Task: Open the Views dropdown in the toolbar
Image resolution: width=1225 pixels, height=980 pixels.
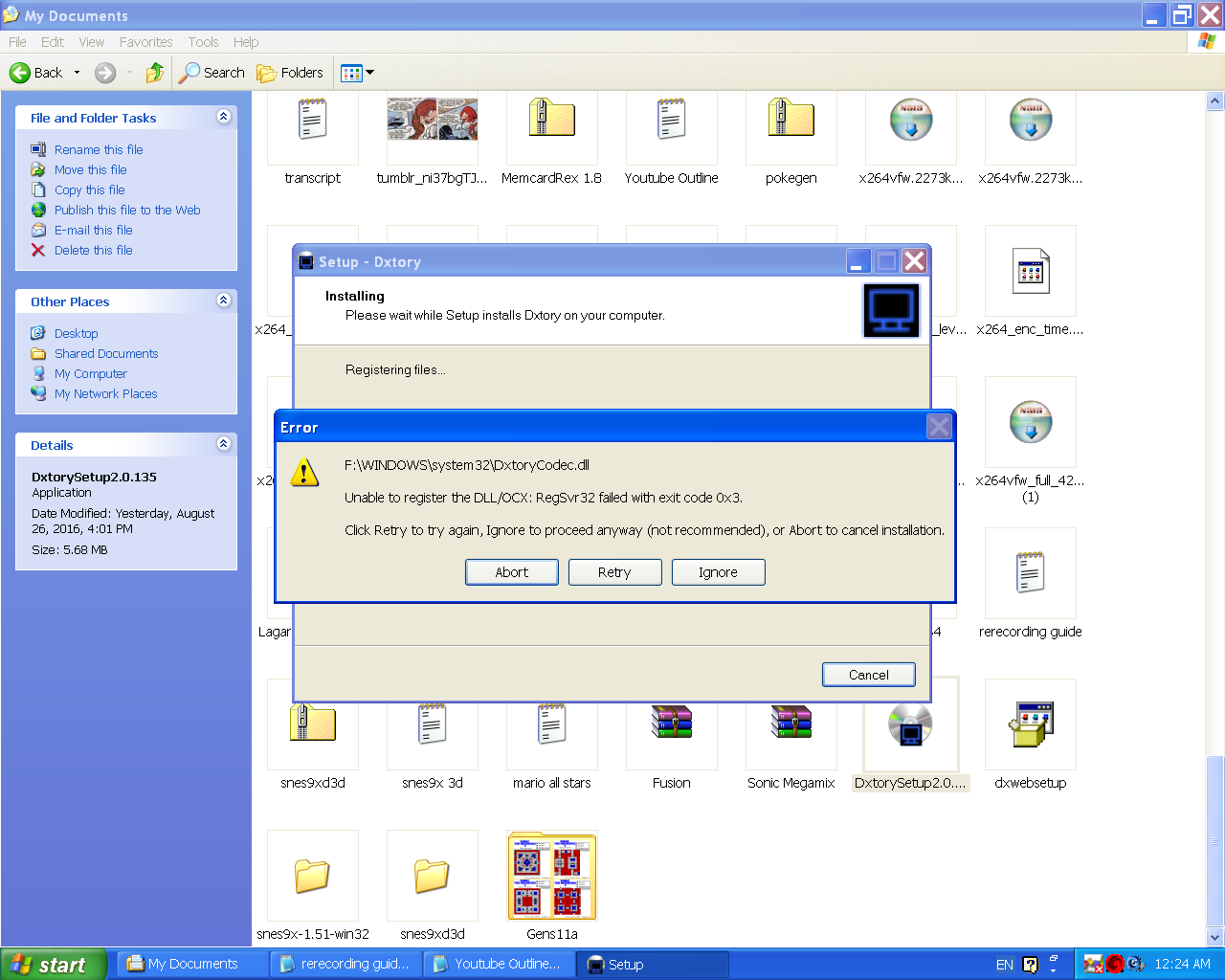Action: pos(358,73)
